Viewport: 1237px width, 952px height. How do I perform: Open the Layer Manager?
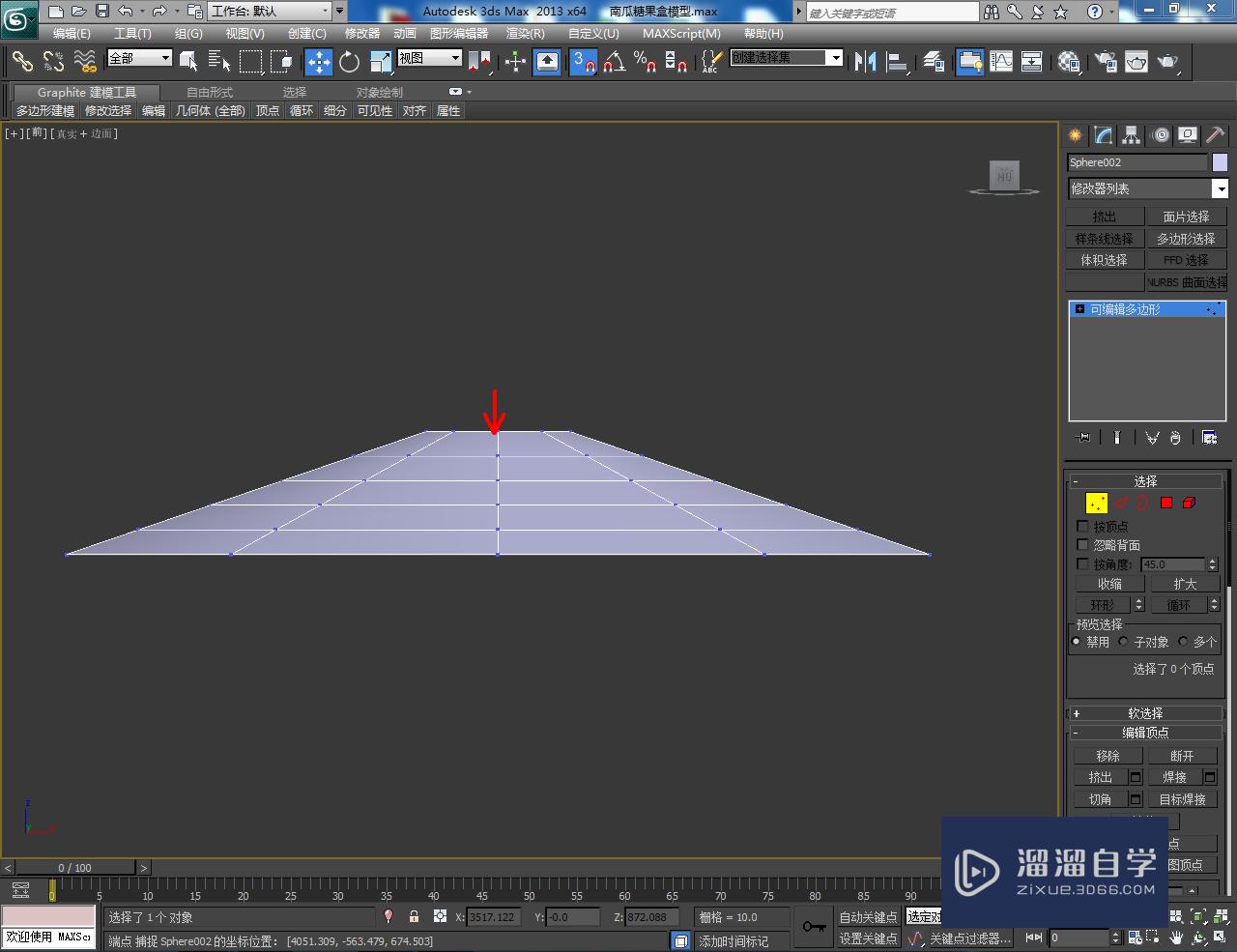pos(934,62)
